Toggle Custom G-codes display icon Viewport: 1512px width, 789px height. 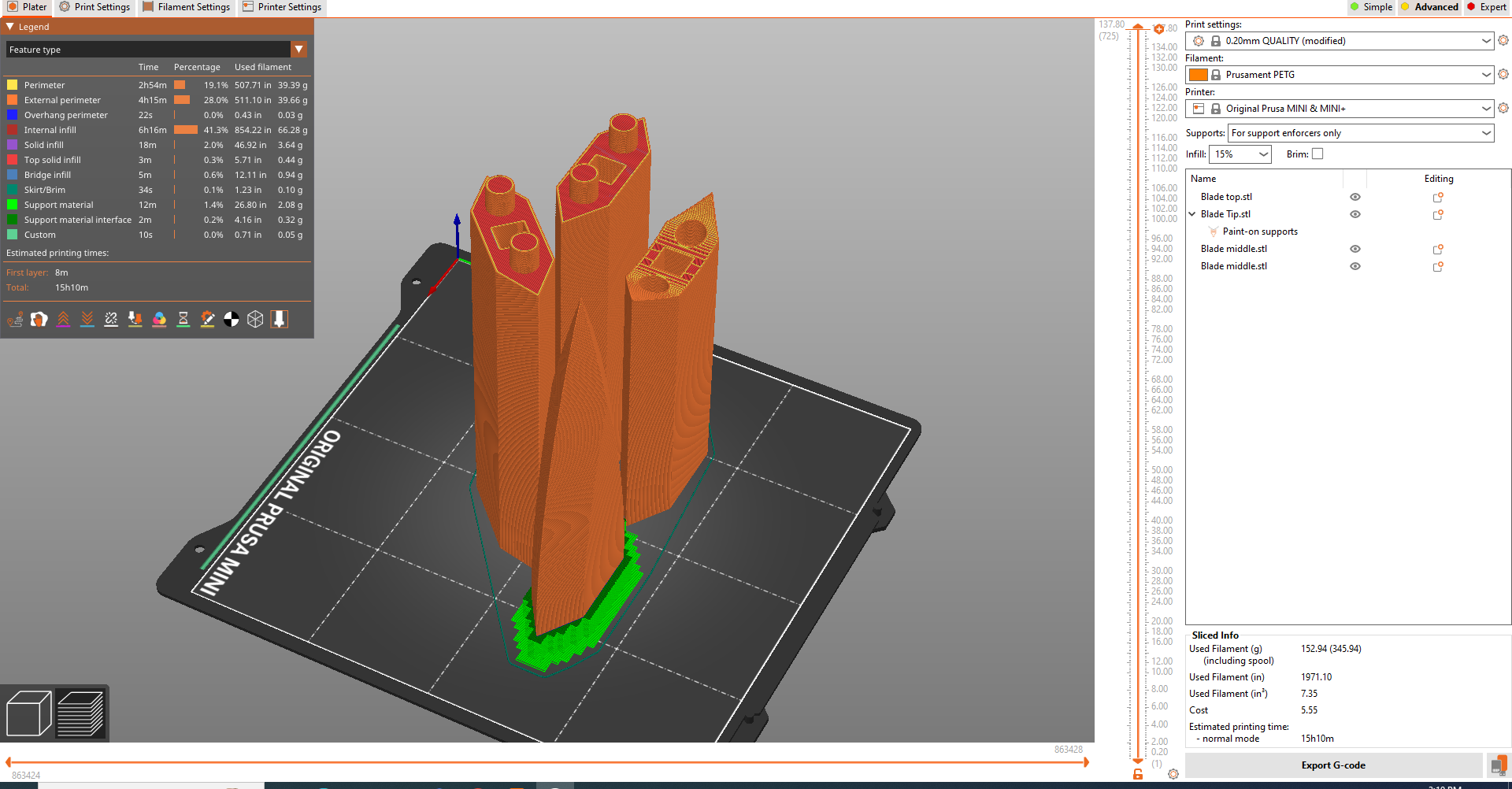pyautogui.click(x=207, y=319)
